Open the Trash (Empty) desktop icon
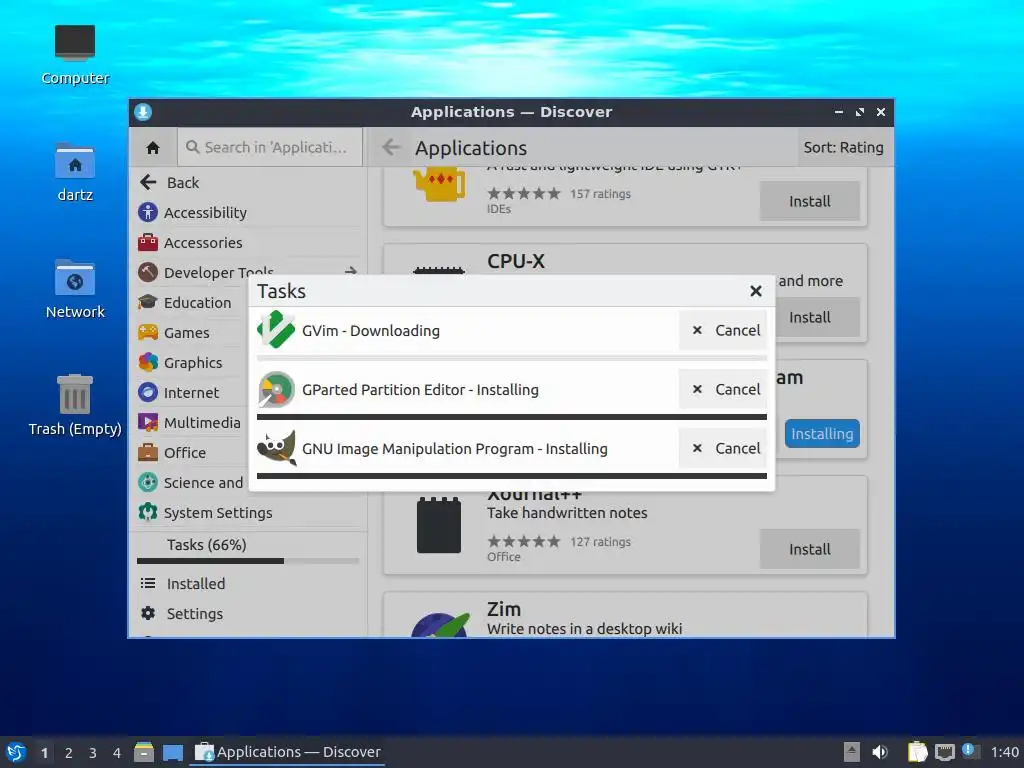Image resolution: width=1024 pixels, height=768 pixels. pos(75,406)
